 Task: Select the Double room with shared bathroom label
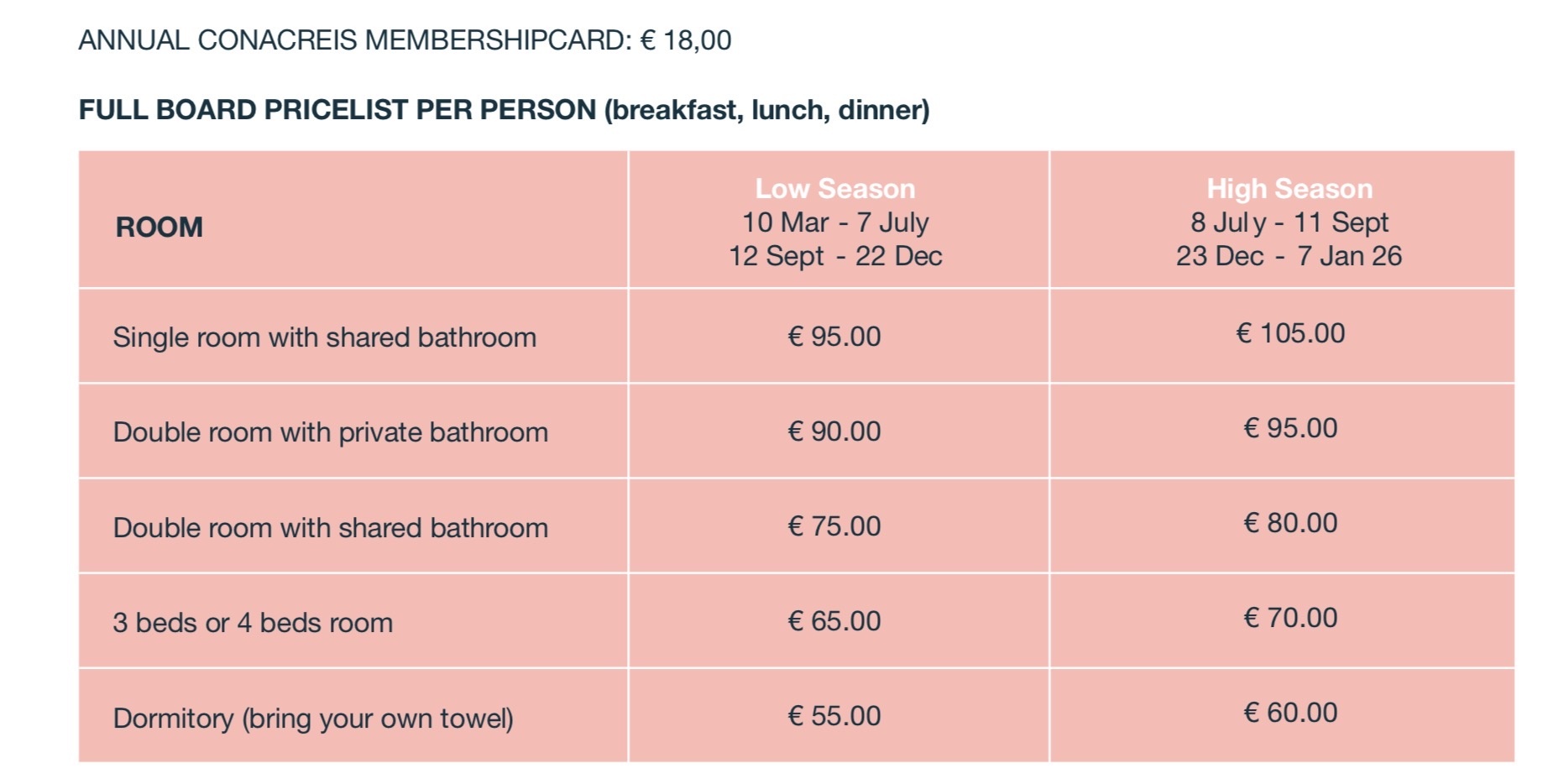pyautogui.click(x=330, y=528)
